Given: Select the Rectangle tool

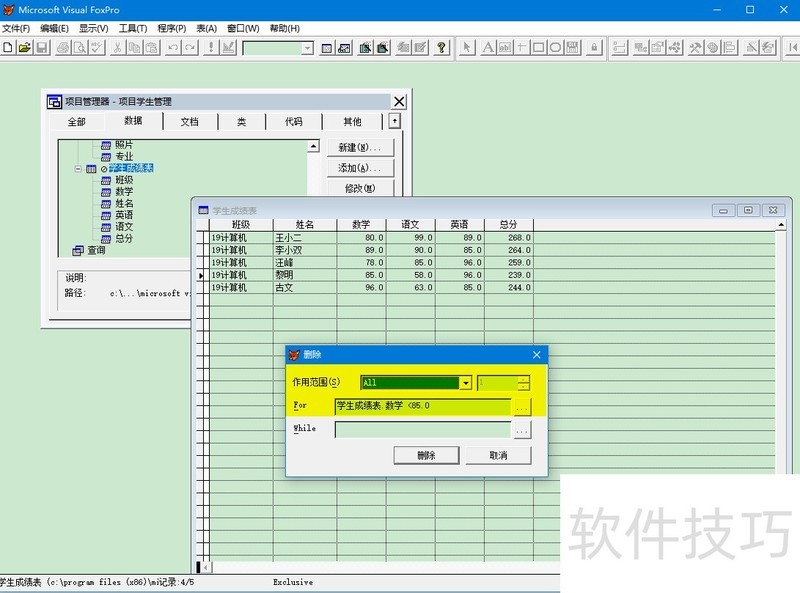Looking at the screenshot, I should tap(538, 47).
